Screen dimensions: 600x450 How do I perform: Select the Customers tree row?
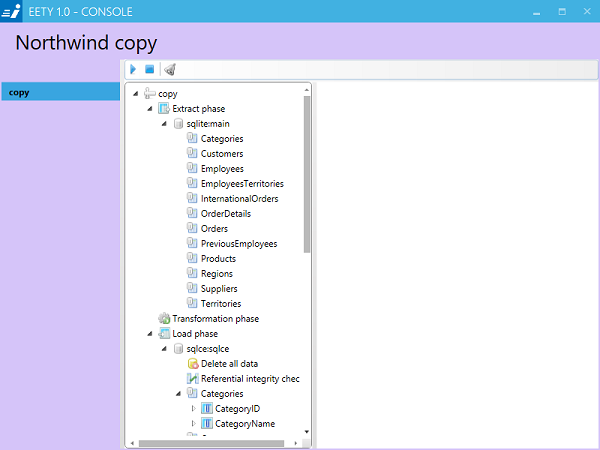pyautogui.click(x=215, y=153)
